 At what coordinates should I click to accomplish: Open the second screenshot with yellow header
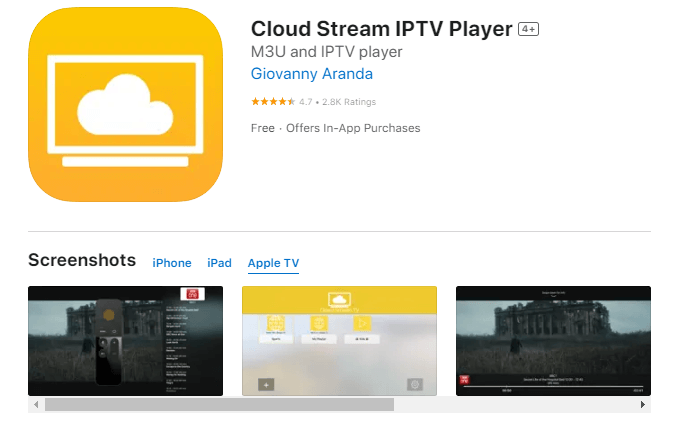point(339,341)
